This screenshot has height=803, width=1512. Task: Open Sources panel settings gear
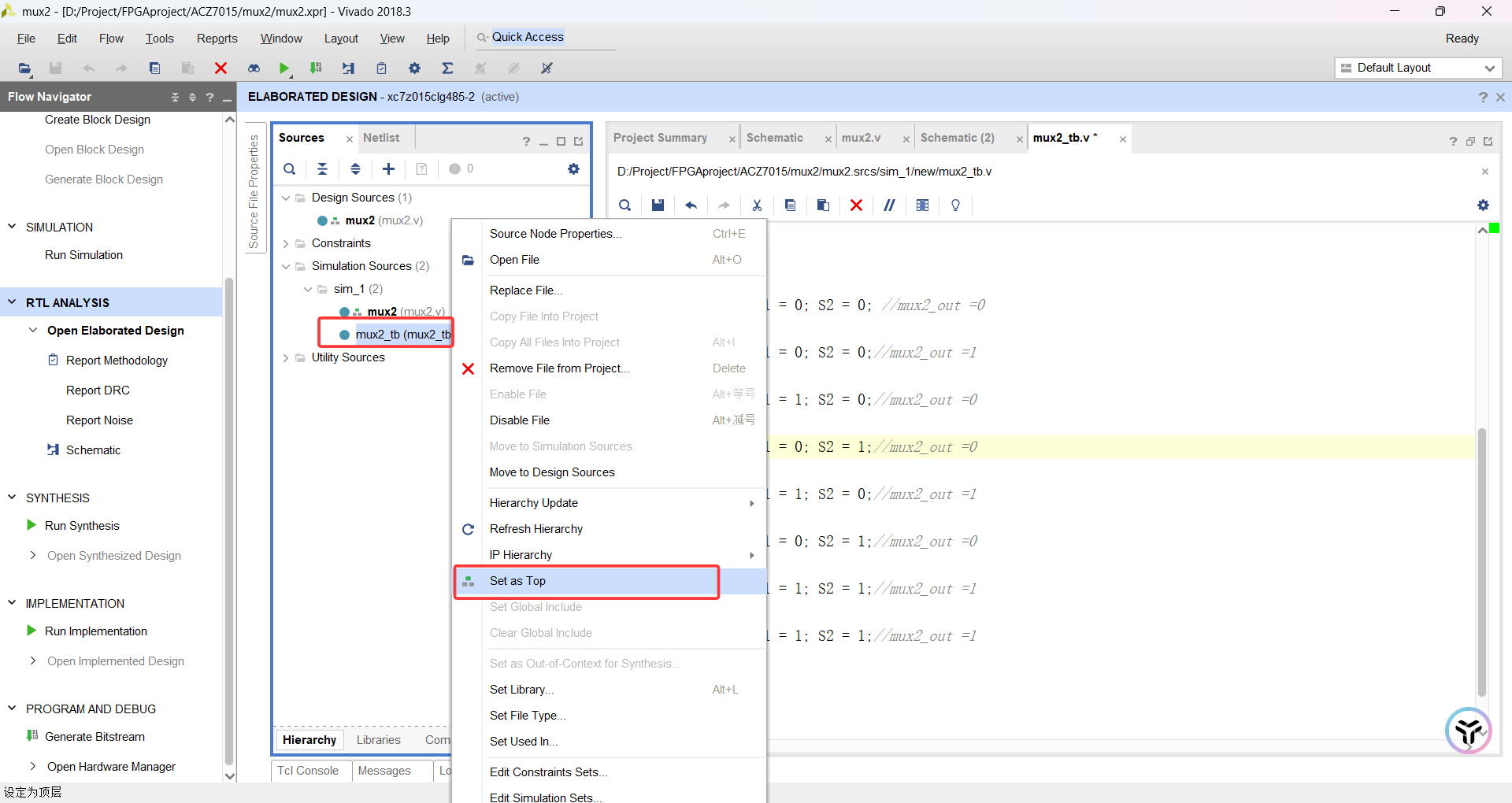tap(573, 168)
